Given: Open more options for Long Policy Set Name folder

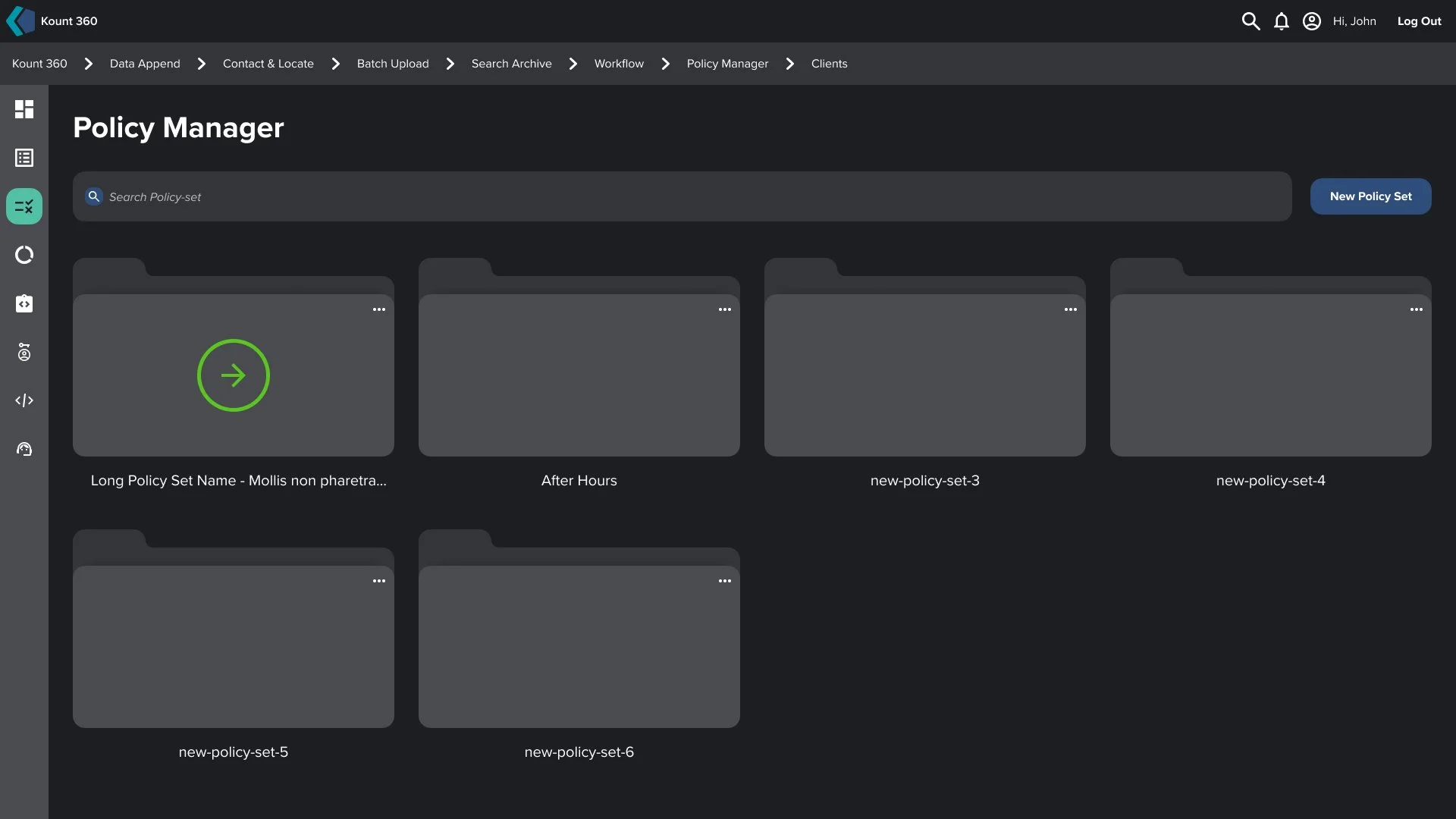Looking at the screenshot, I should click(x=379, y=309).
